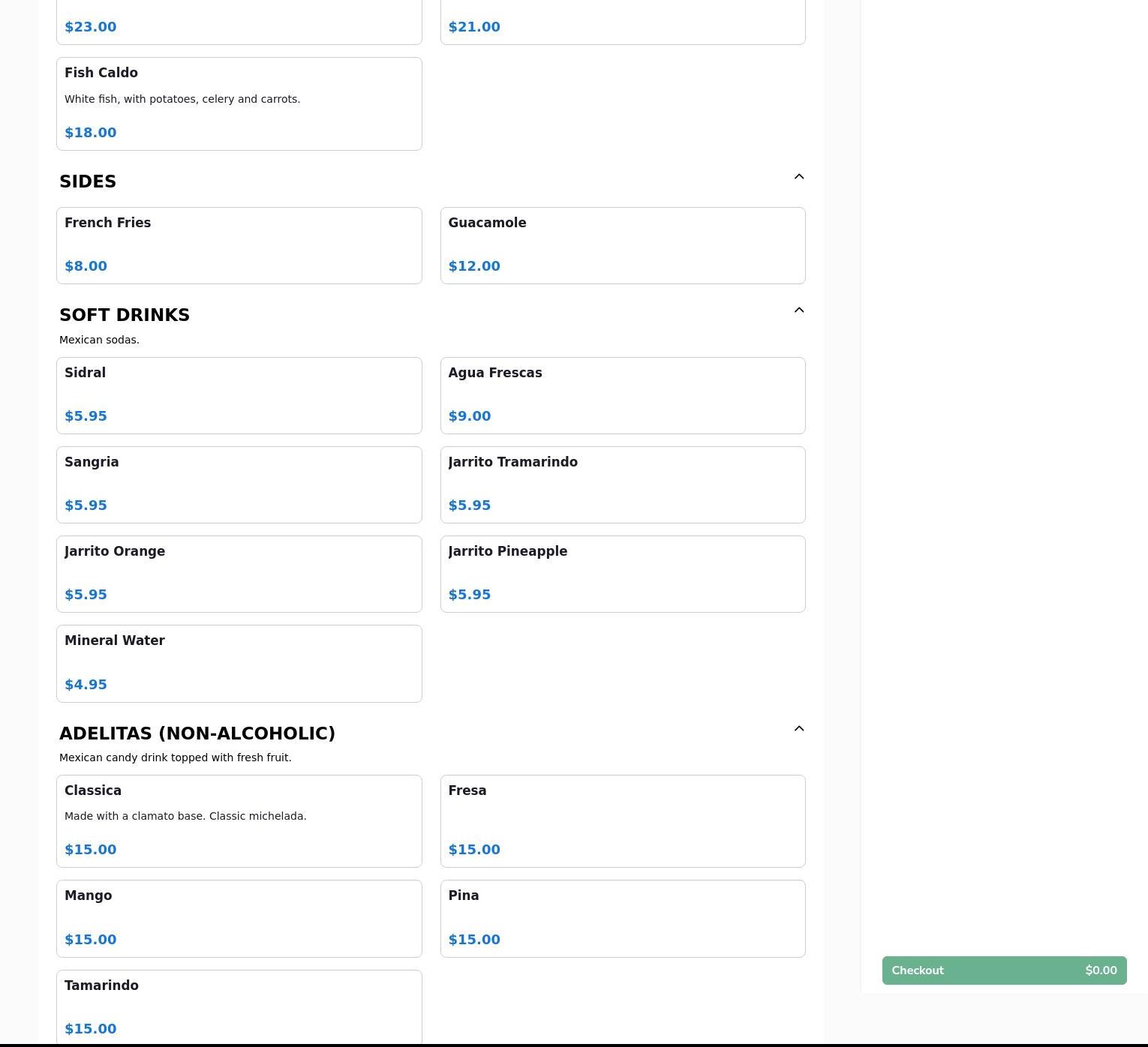Select the Jarrito Pineapple drink
The height and width of the screenshot is (1047, 1148).
pos(622,574)
